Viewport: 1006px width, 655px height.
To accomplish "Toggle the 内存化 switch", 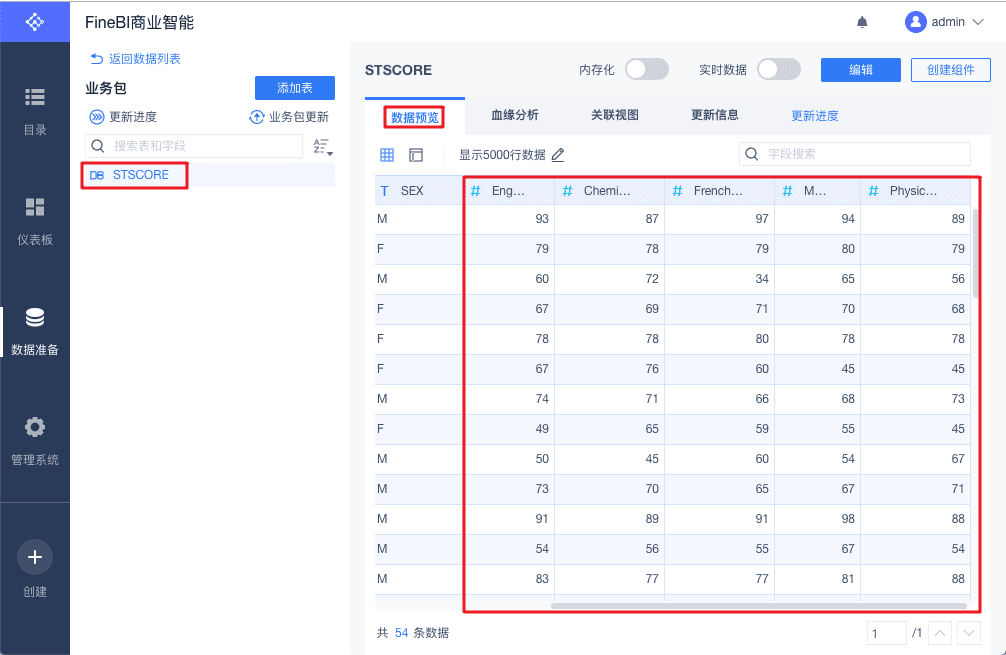I will (x=646, y=70).
